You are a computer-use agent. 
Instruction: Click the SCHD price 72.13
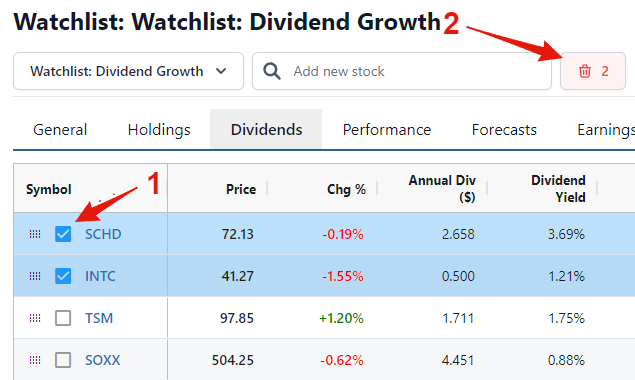237,234
